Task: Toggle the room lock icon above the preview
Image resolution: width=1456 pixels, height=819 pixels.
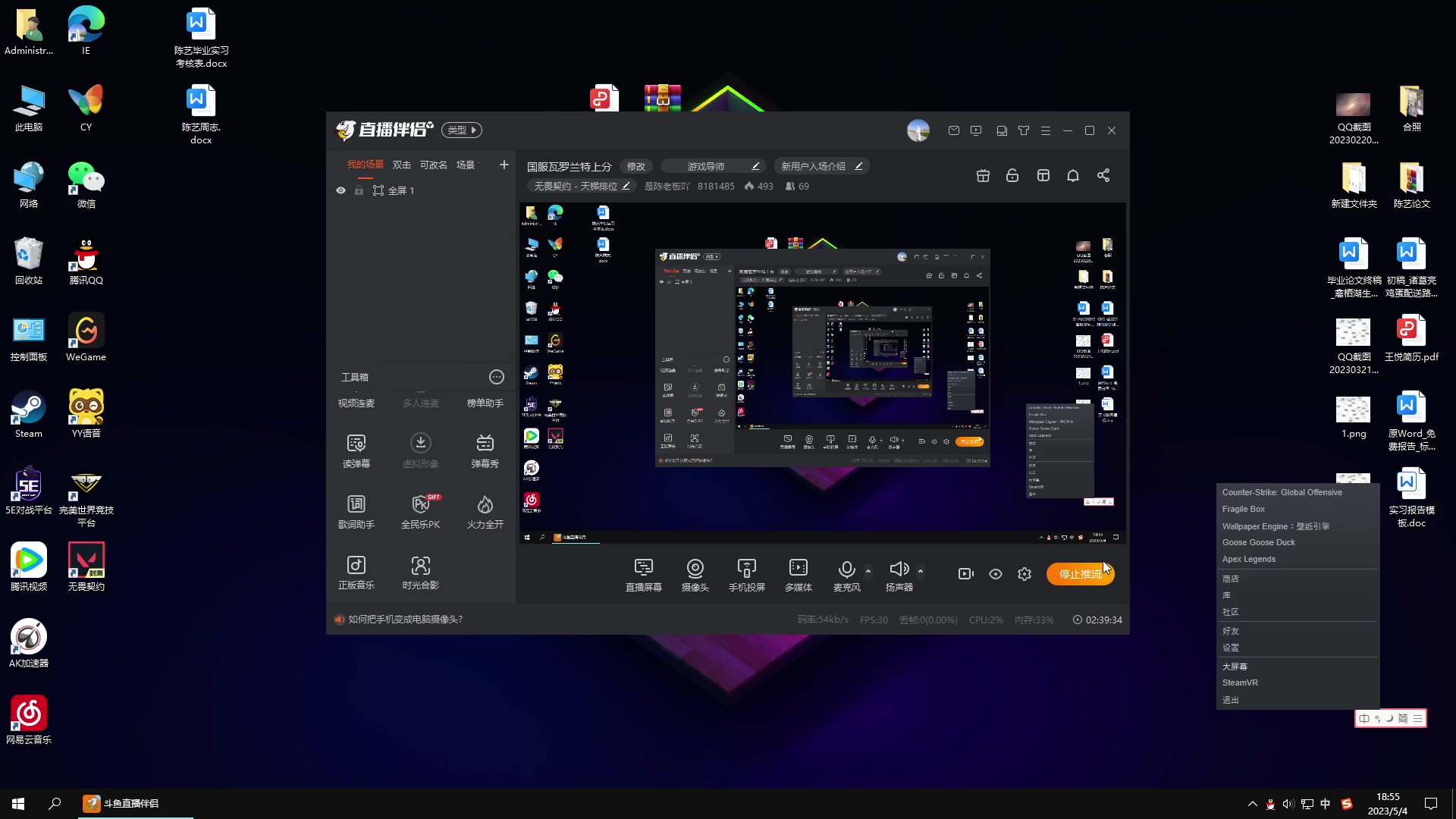Action: click(x=1012, y=175)
